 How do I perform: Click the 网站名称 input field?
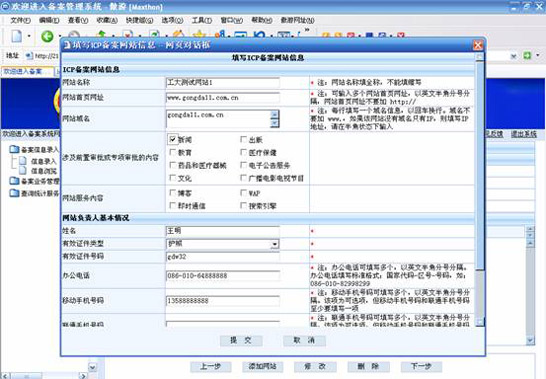click(223, 83)
